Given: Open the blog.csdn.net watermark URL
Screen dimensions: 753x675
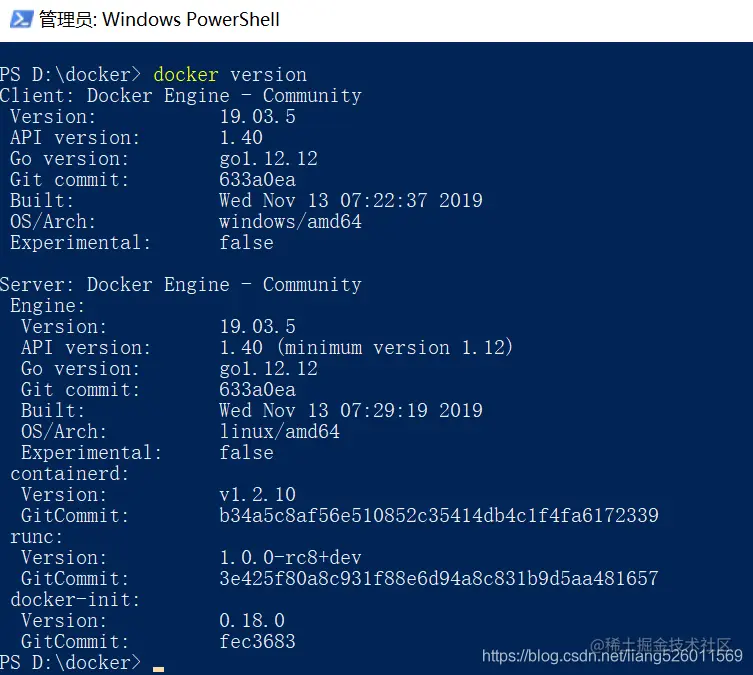Looking at the screenshot, I should [612, 656].
